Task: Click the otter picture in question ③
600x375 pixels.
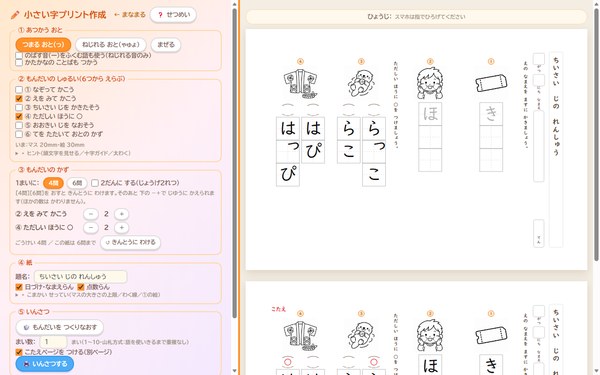Action: tap(361, 83)
